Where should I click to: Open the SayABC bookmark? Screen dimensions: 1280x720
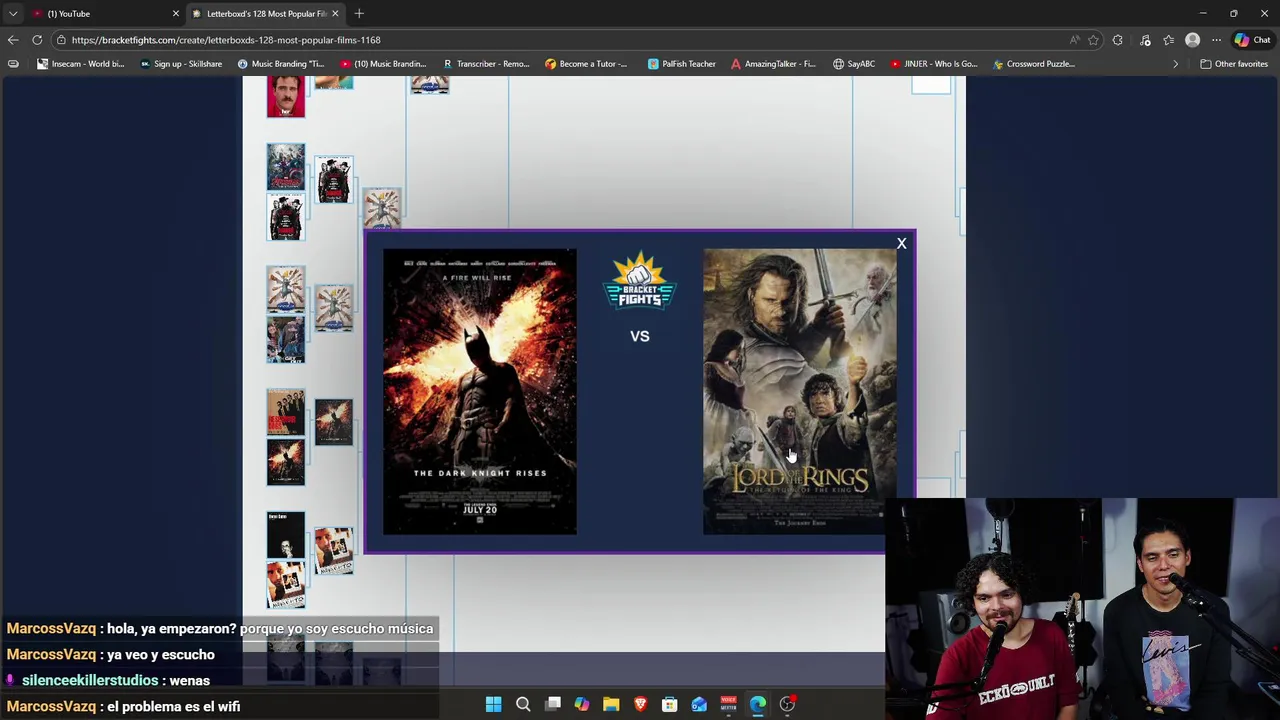point(853,64)
